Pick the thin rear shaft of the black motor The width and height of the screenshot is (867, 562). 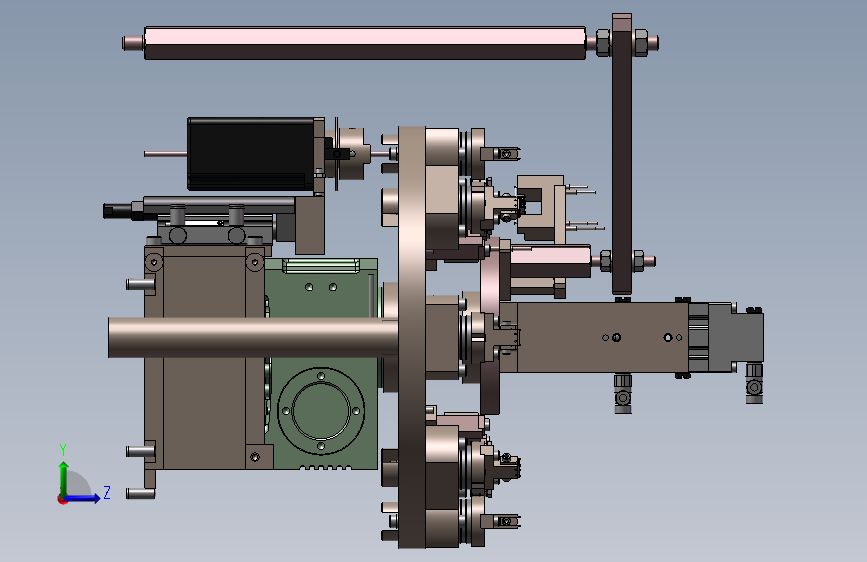[165, 154]
